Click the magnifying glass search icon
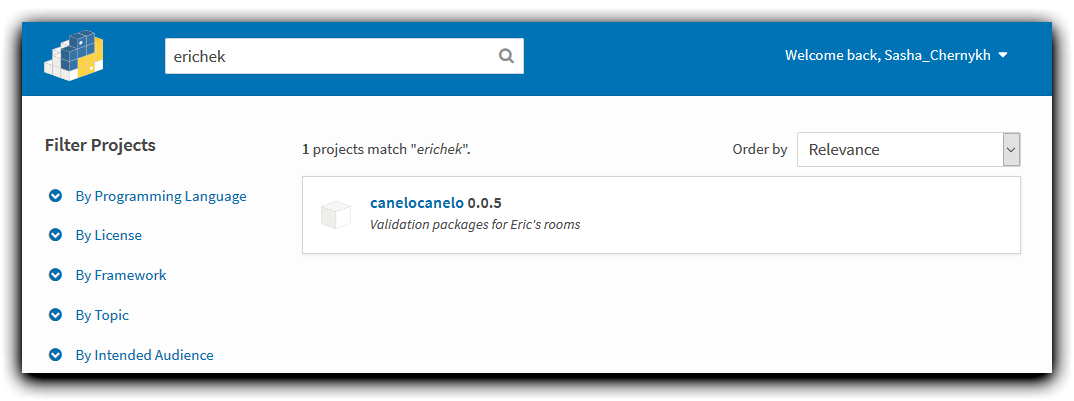This screenshot has width=1074, height=401. 506,56
